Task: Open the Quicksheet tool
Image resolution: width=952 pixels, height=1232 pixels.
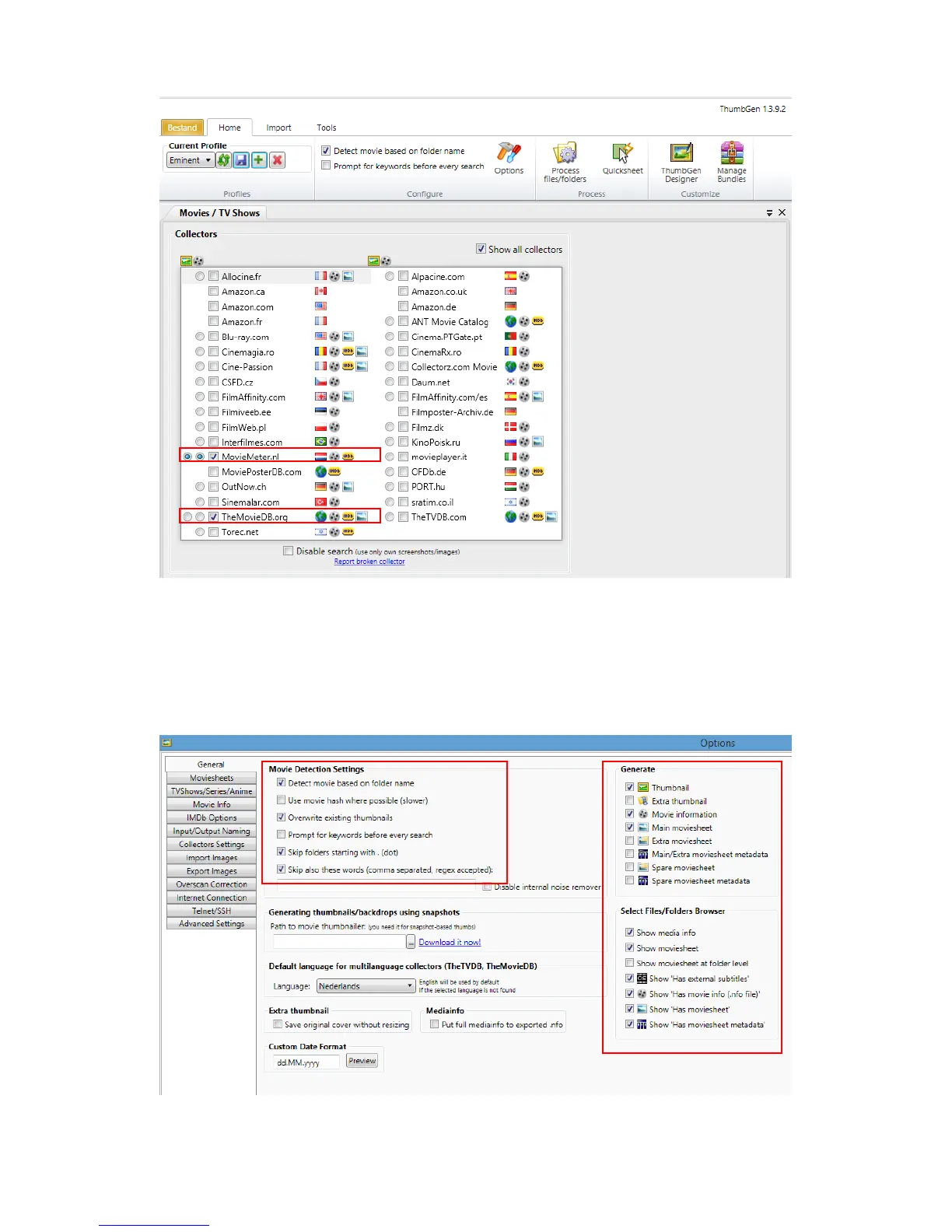Action: (x=622, y=159)
